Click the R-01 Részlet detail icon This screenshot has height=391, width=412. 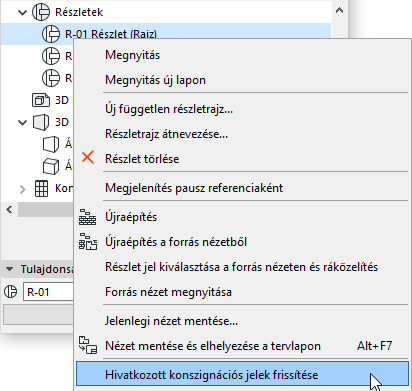(x=51, y=34)
